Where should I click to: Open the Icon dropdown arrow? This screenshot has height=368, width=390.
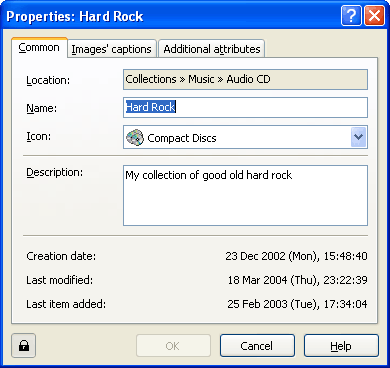(359, 137)
